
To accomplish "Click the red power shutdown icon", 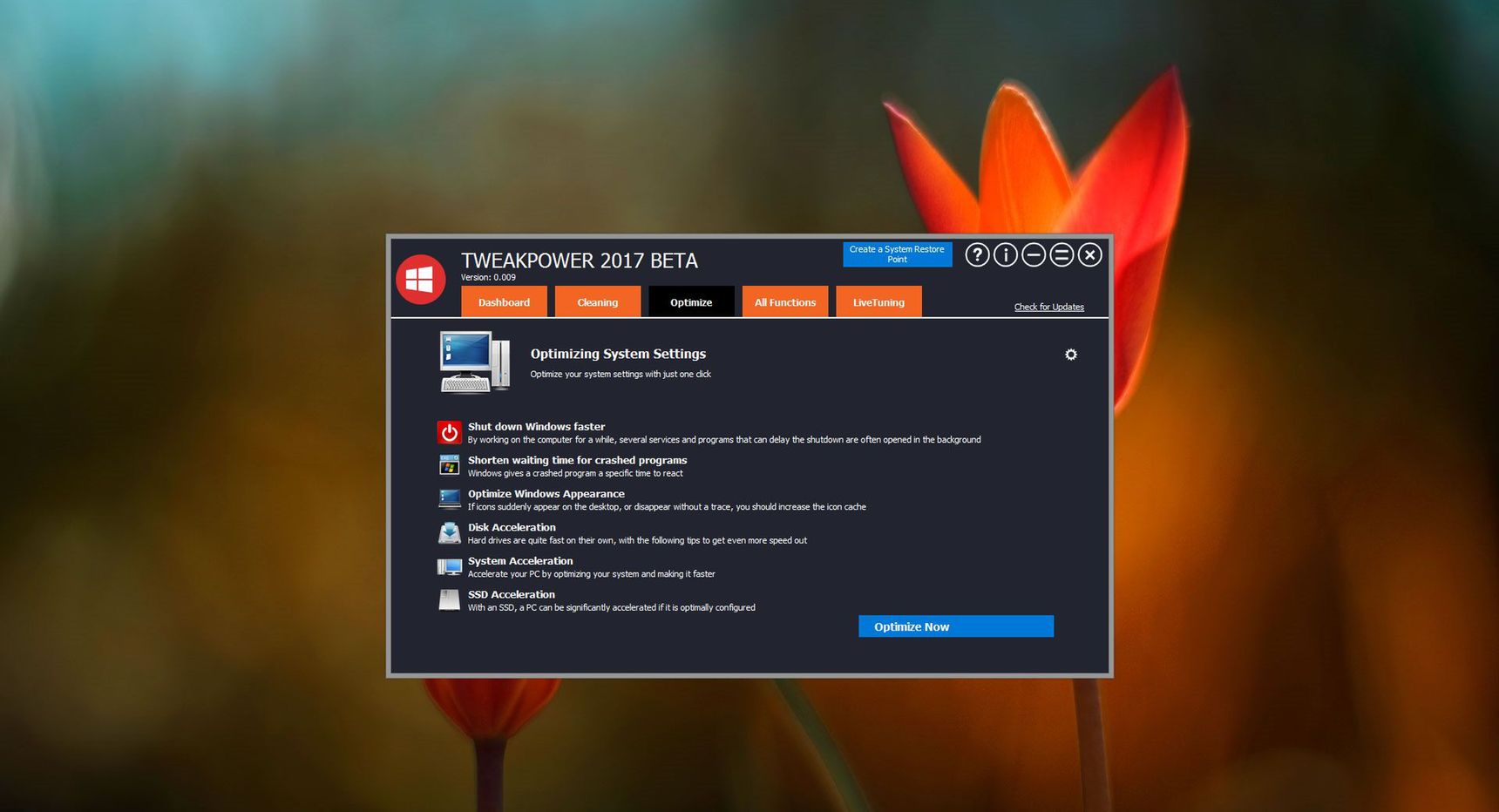I will (x=449, y=432).
